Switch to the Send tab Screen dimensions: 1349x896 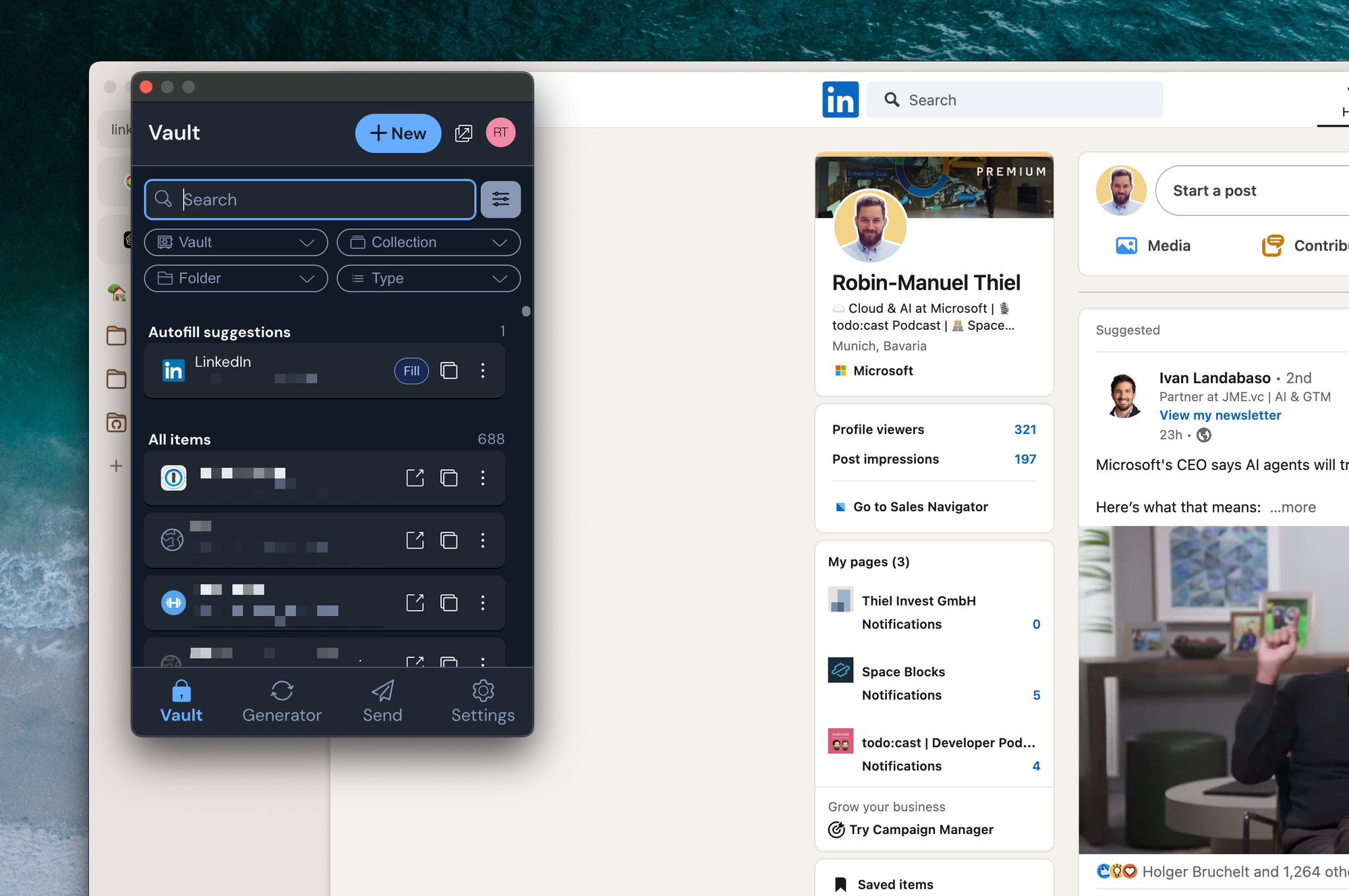click(382, 701)
